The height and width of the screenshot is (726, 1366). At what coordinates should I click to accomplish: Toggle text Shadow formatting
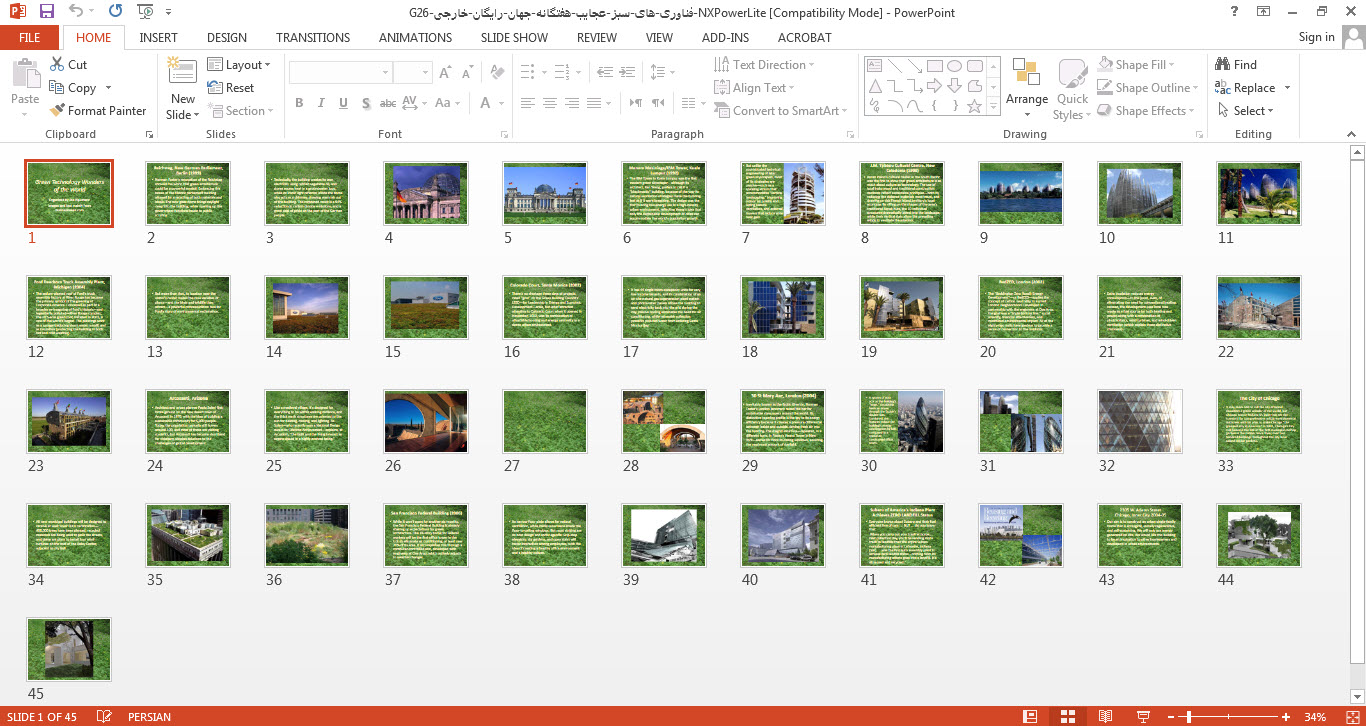[x=367, y=103]
